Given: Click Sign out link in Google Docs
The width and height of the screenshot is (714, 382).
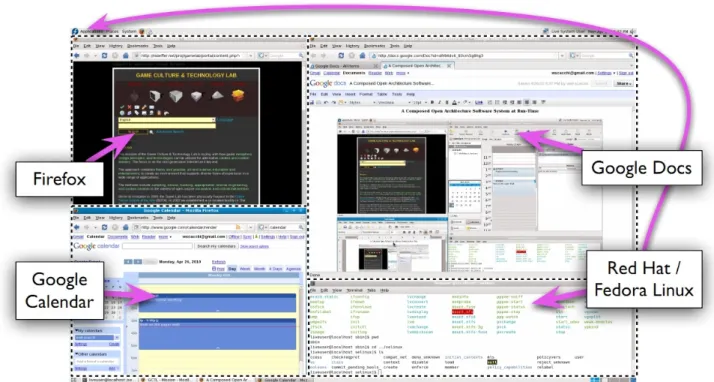Looking at the screenshot, I should [x=626, y=73].
